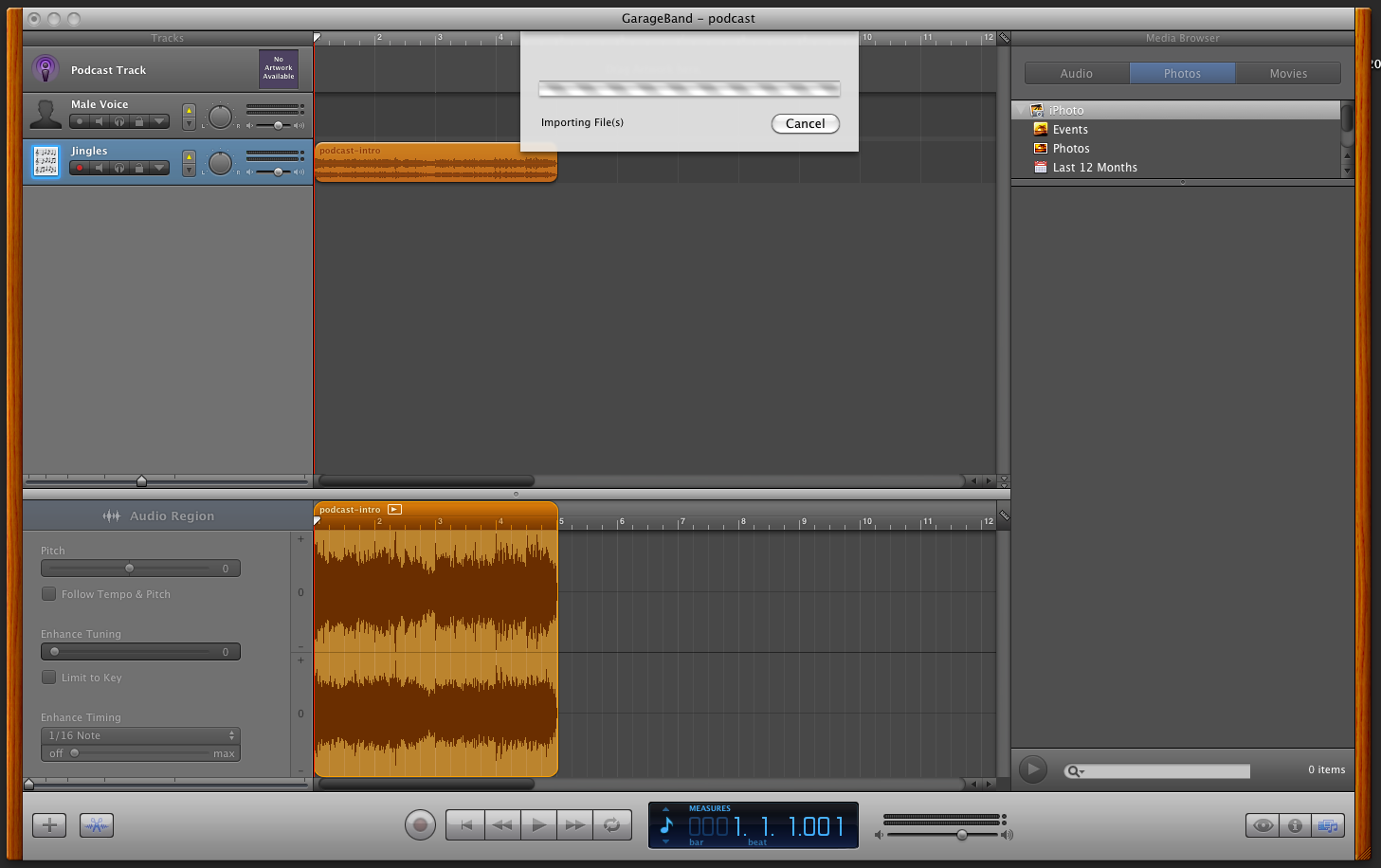Click the LCD mode down arrow
The height and width of the screenshot is (868, 1381).
[x=665, y=841]
